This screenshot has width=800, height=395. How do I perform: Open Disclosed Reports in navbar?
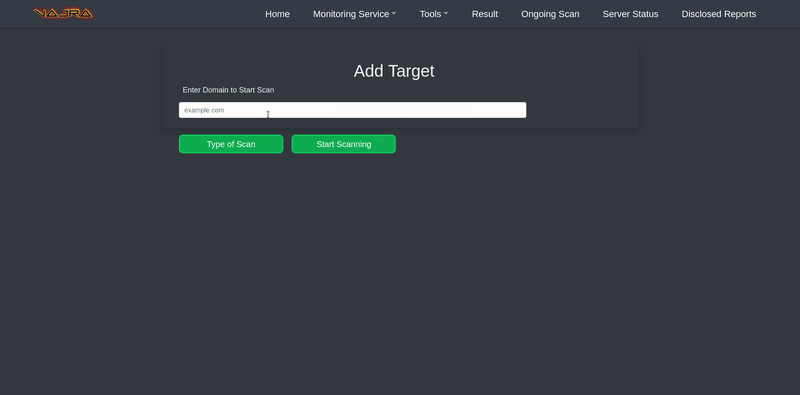coord(718,14)
